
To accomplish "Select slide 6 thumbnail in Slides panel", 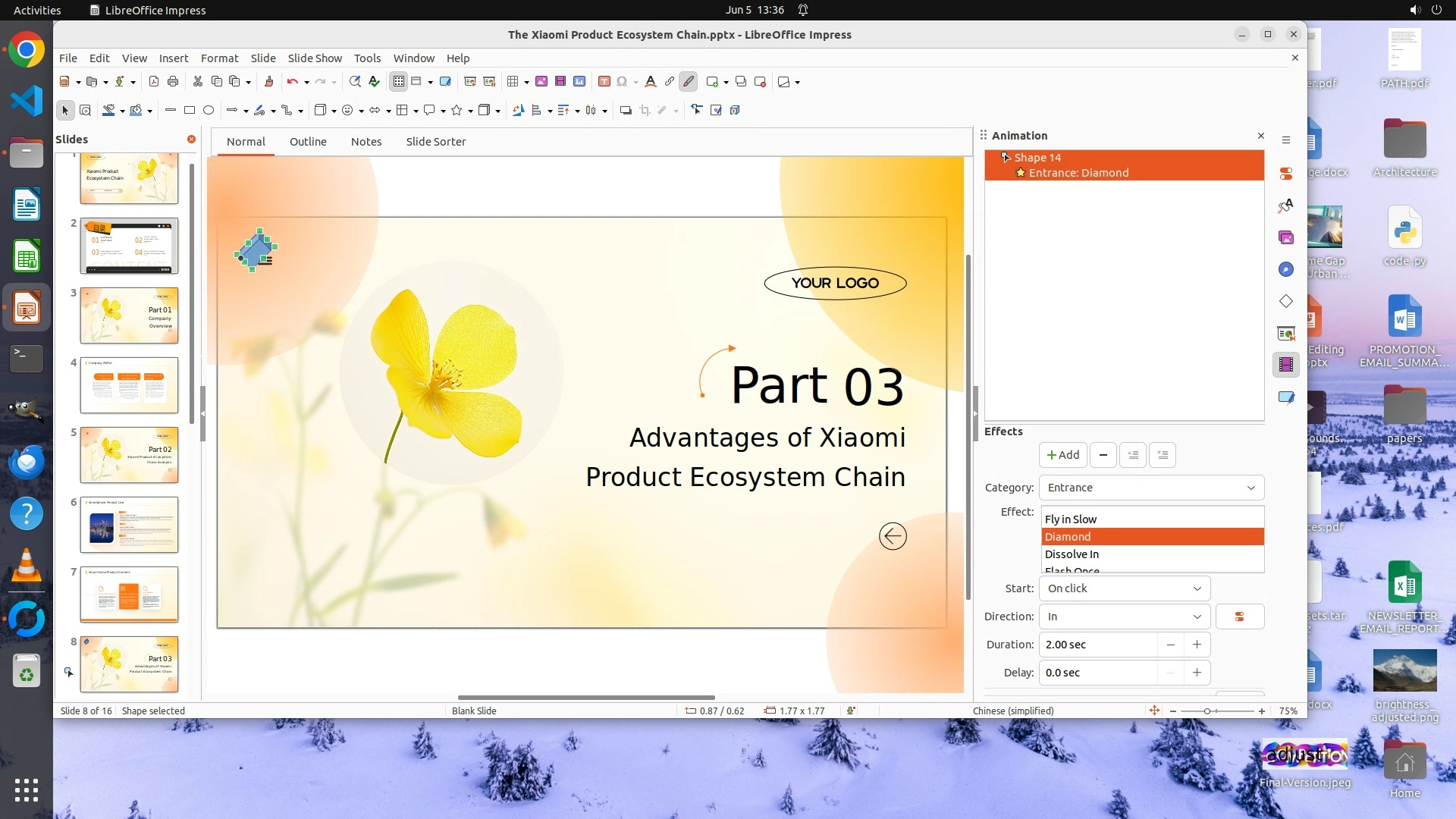I will 129,525.
